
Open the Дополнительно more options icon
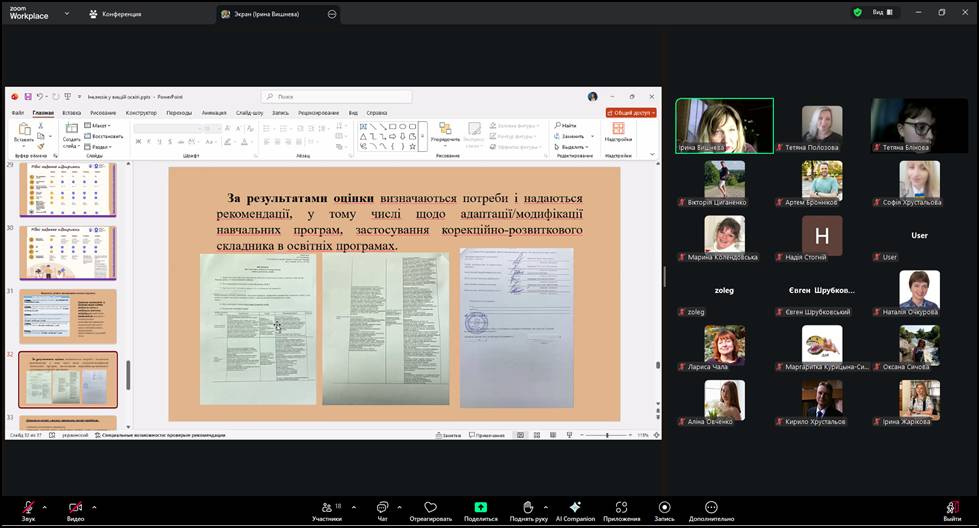(x=711, y=508)
